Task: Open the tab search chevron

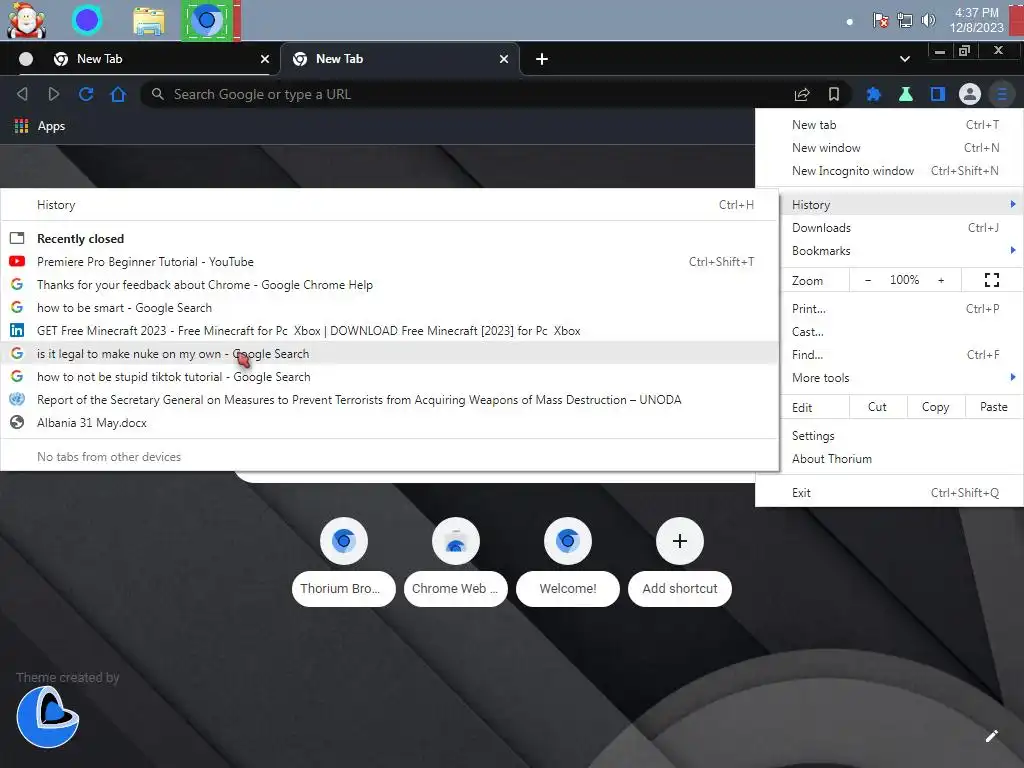Action: 904,59
